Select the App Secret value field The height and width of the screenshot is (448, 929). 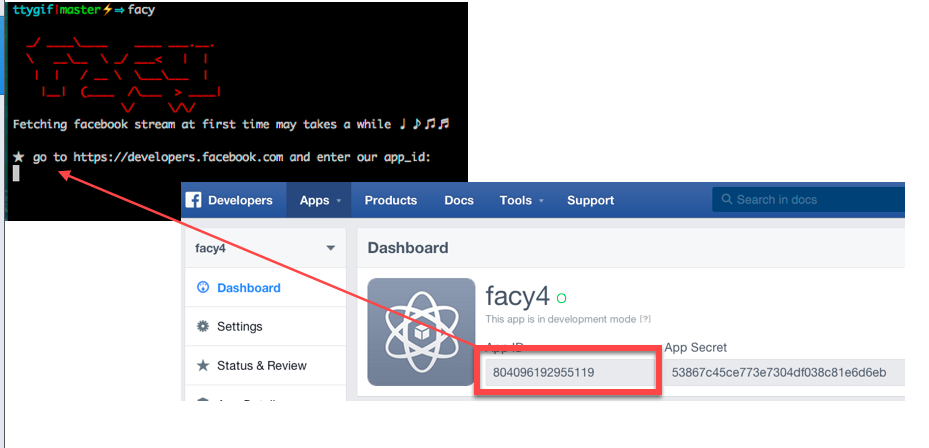tap(784, 373)
